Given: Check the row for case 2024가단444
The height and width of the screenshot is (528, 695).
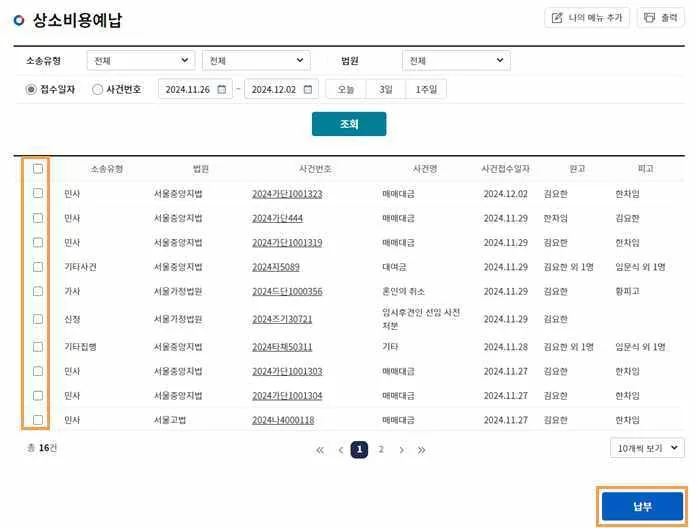Looking at the screenshot, I should coord(38,218).
